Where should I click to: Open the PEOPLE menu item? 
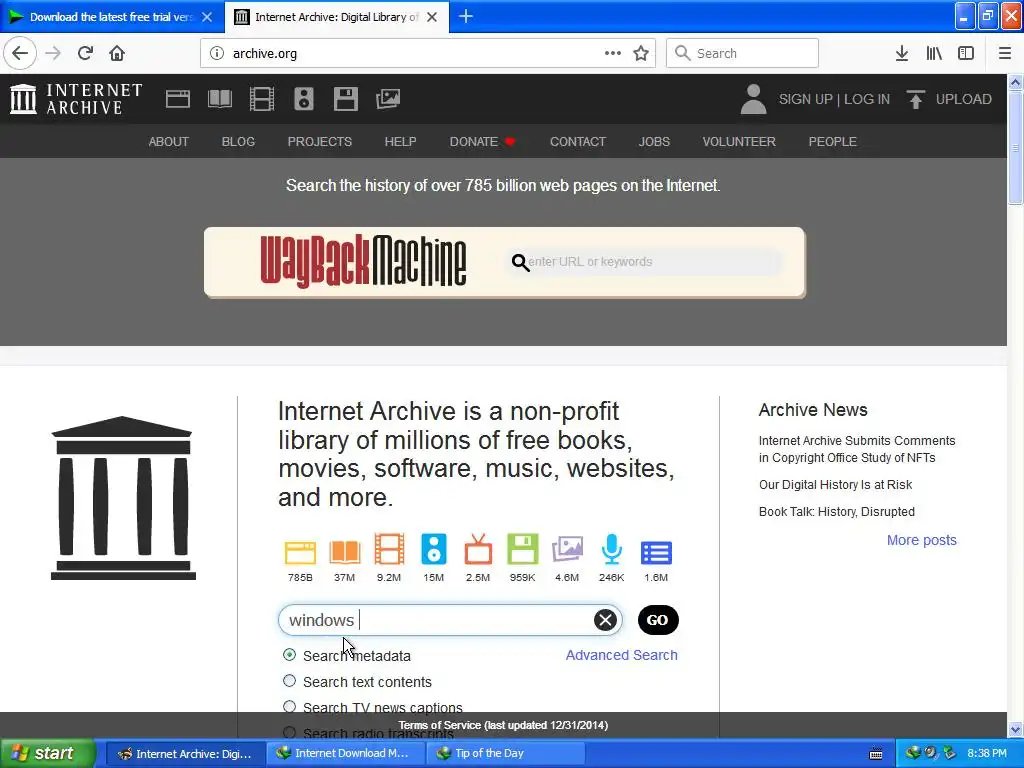[833, 142]
